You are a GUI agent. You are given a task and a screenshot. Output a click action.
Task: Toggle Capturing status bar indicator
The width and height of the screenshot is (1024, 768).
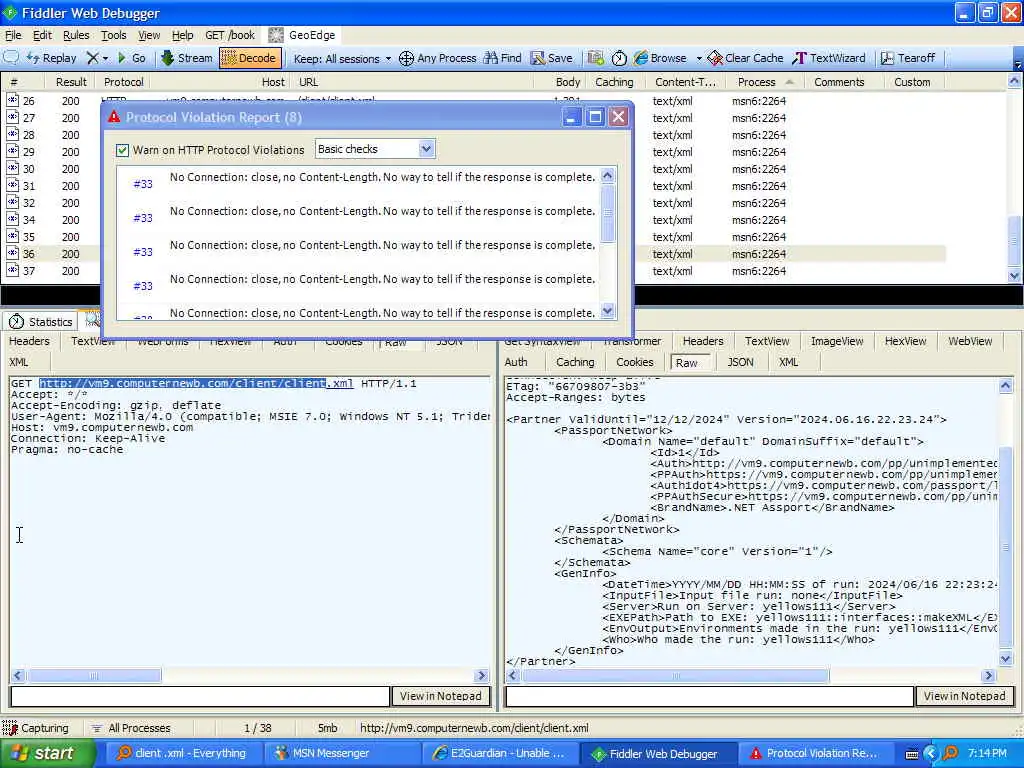36,728
